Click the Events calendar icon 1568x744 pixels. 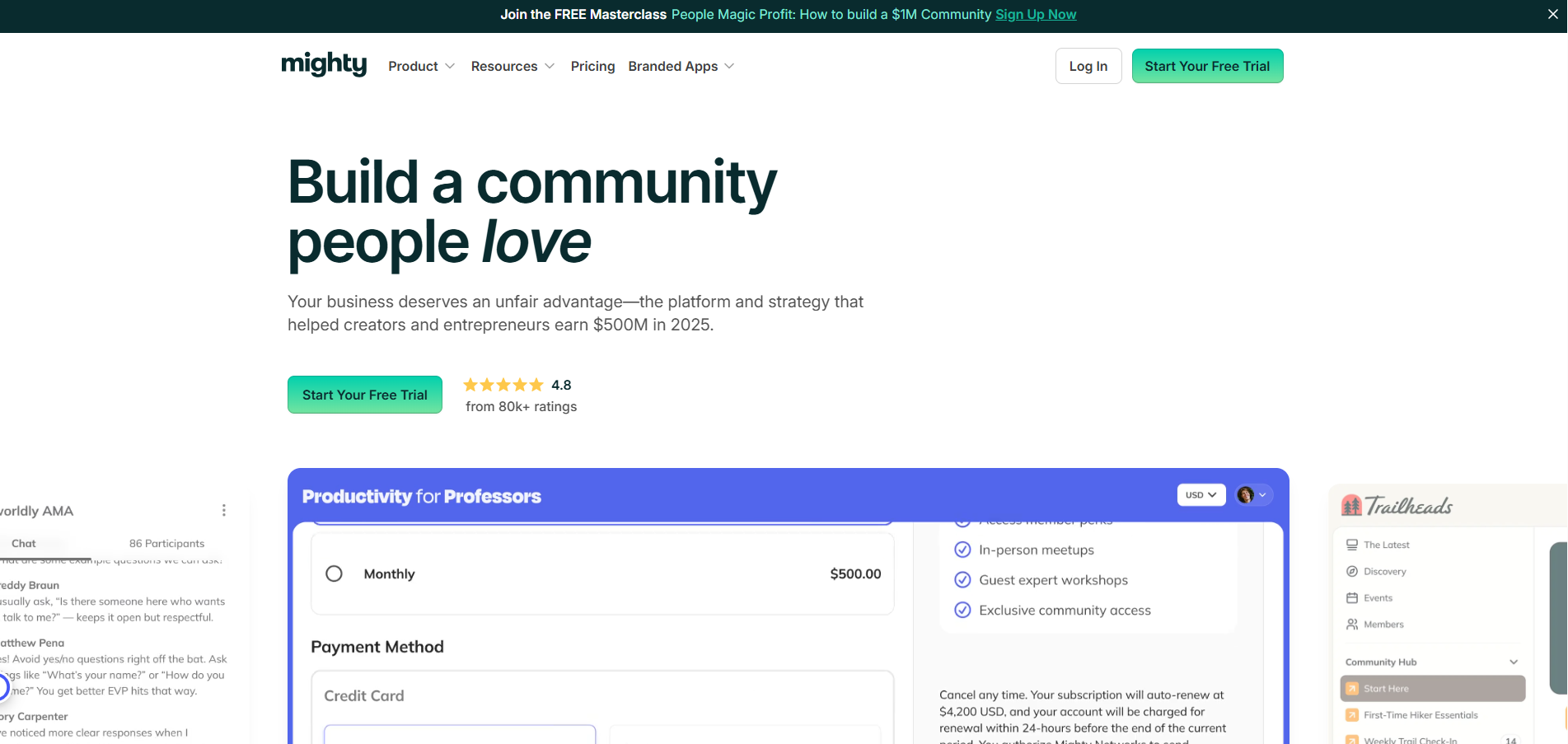coord(1352,598)
